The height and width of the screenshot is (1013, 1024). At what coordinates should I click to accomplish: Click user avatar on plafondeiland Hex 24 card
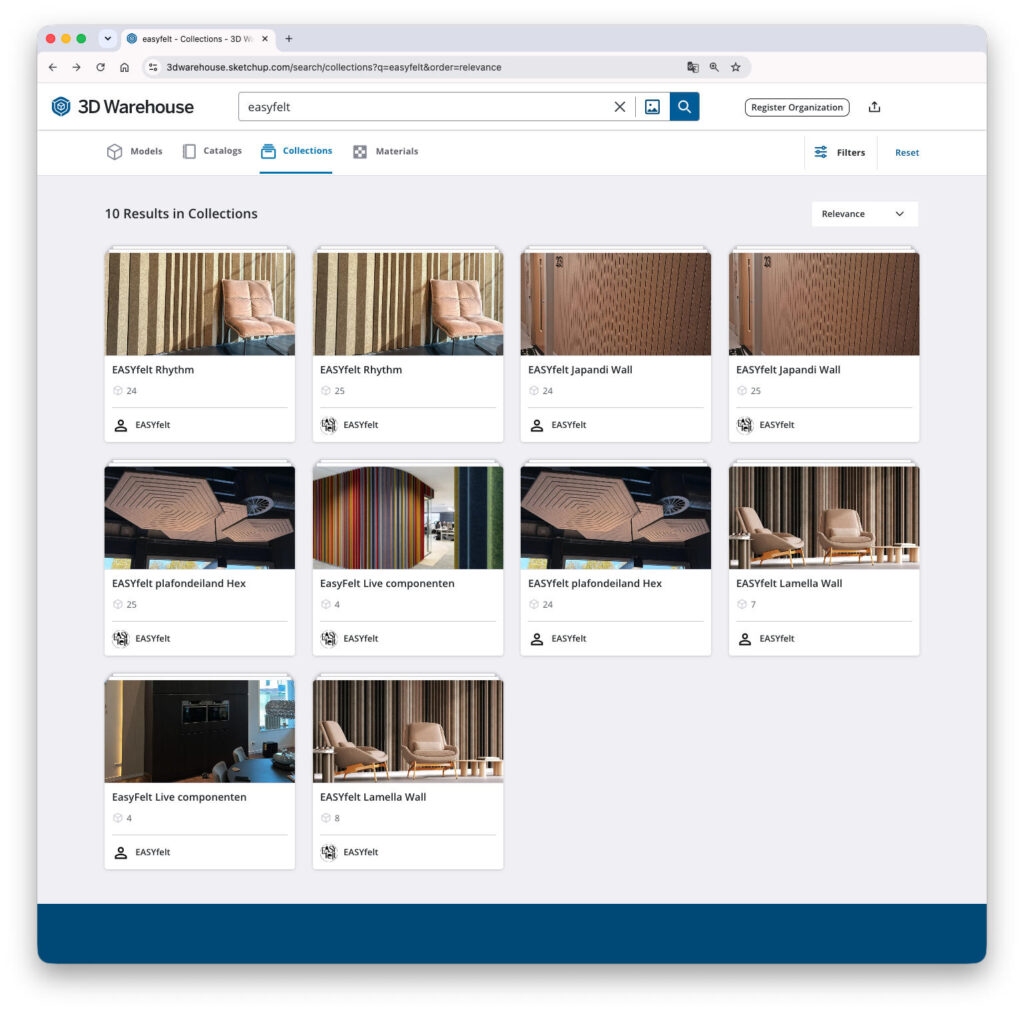pyautogui.click(x=537, y=639)
